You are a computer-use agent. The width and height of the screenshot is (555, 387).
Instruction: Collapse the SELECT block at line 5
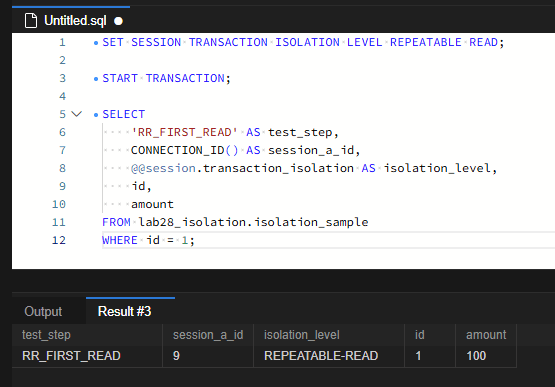tap(76, 114)
